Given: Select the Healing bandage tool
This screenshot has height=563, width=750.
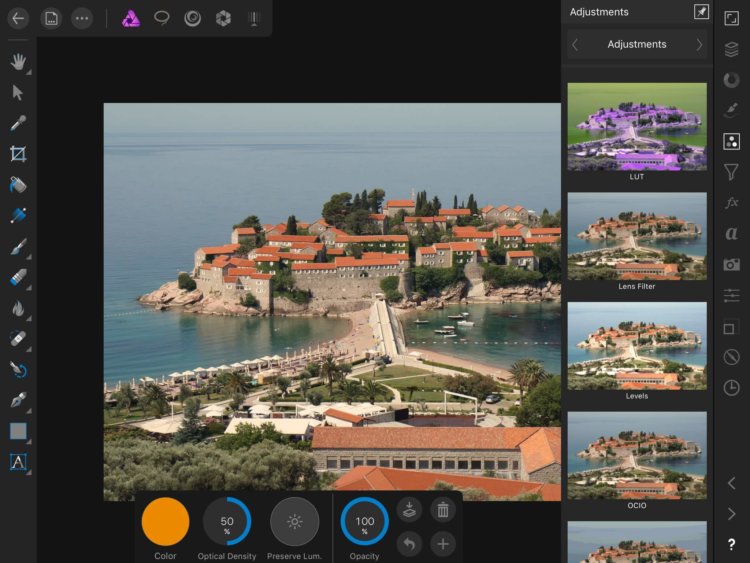Looking at the screenshot, I should tap(18, 339).
